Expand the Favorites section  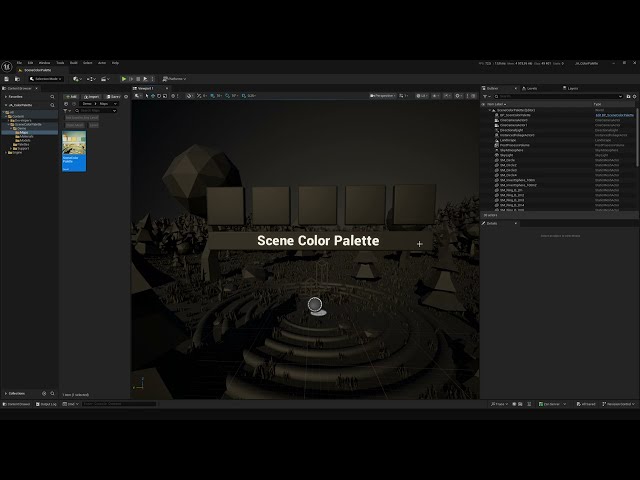[6, 97]
